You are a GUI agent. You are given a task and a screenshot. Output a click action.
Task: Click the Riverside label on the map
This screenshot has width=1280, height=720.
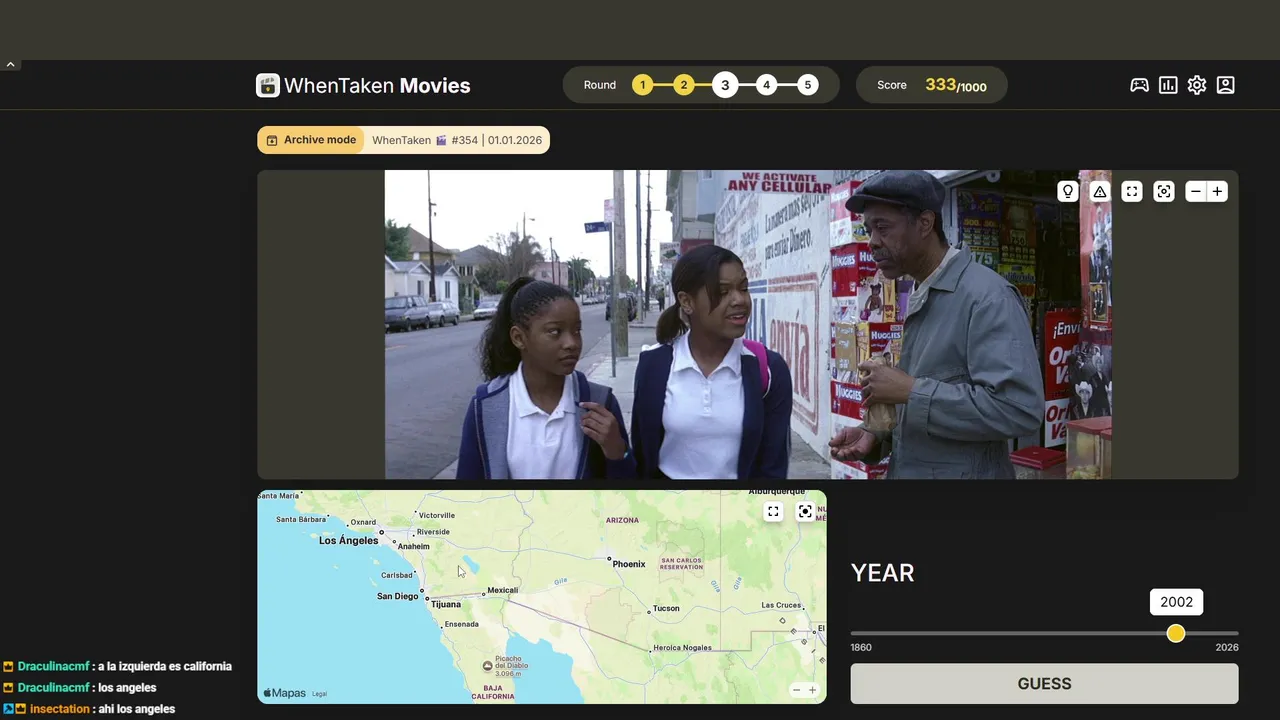[x=433, y=532]
